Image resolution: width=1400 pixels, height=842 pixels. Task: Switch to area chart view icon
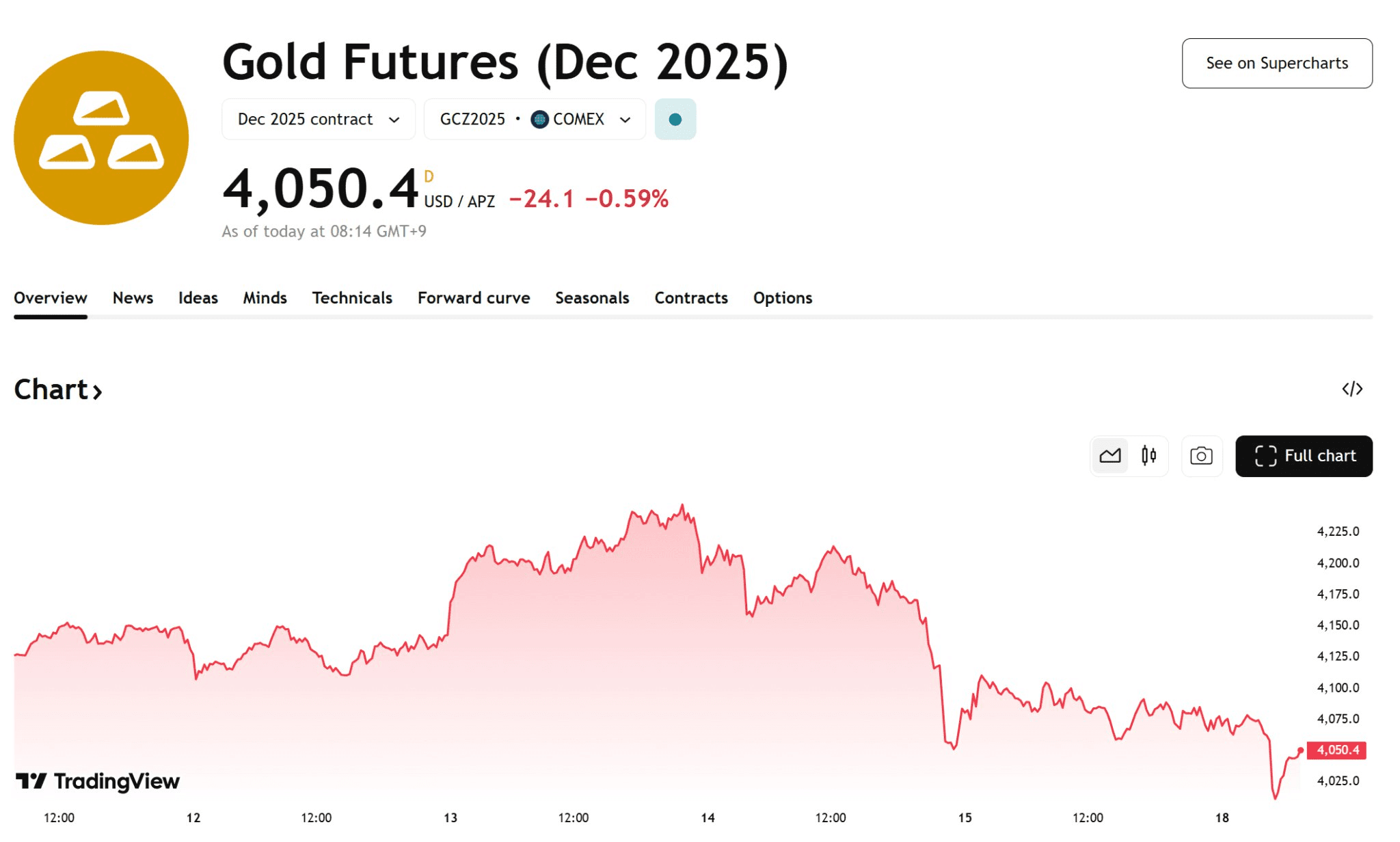point(1109,456)
